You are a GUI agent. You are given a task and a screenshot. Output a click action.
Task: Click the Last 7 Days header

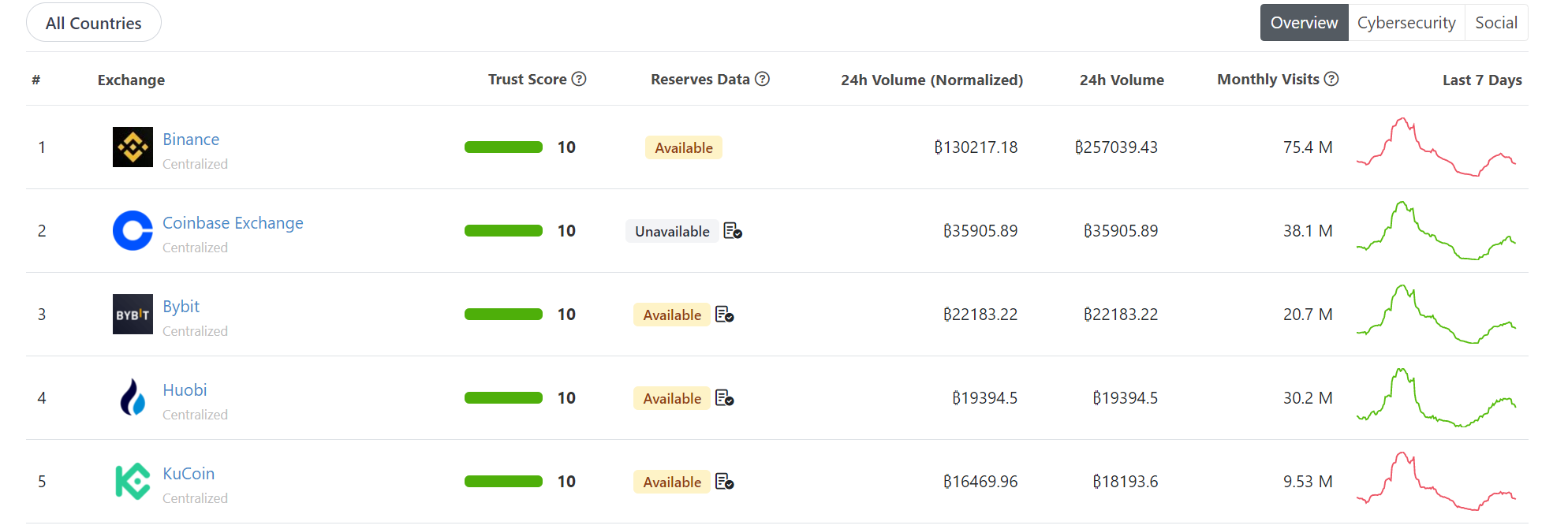pos(1482,80)
